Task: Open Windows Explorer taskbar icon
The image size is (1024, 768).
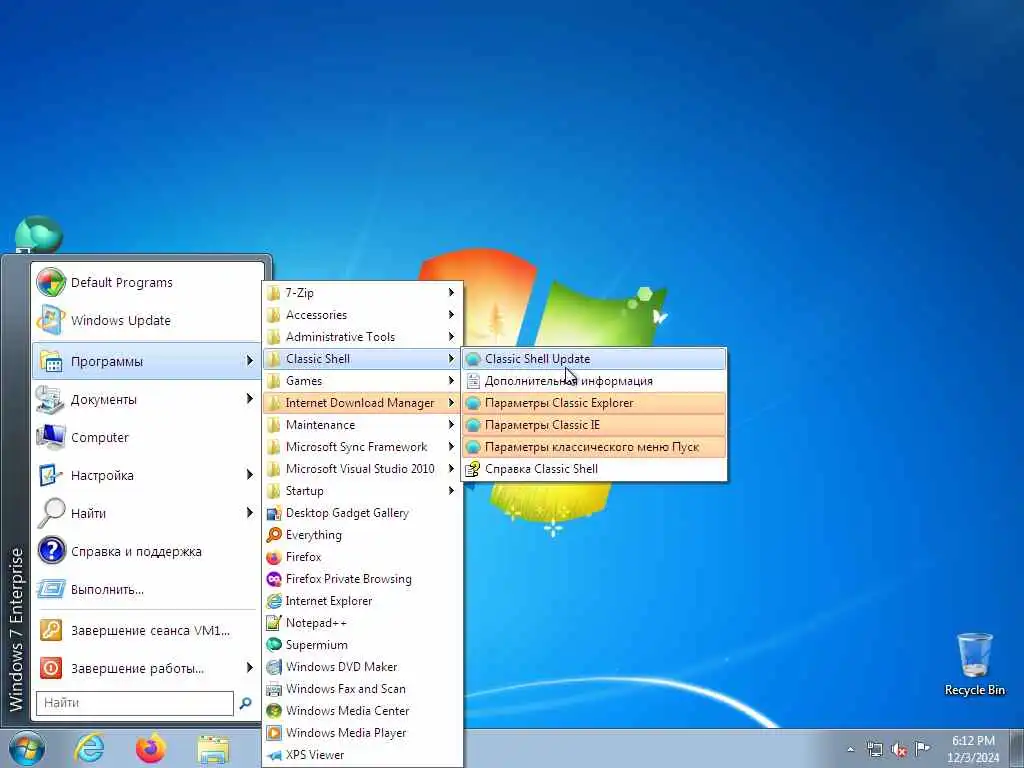Action: coord(213,750)
